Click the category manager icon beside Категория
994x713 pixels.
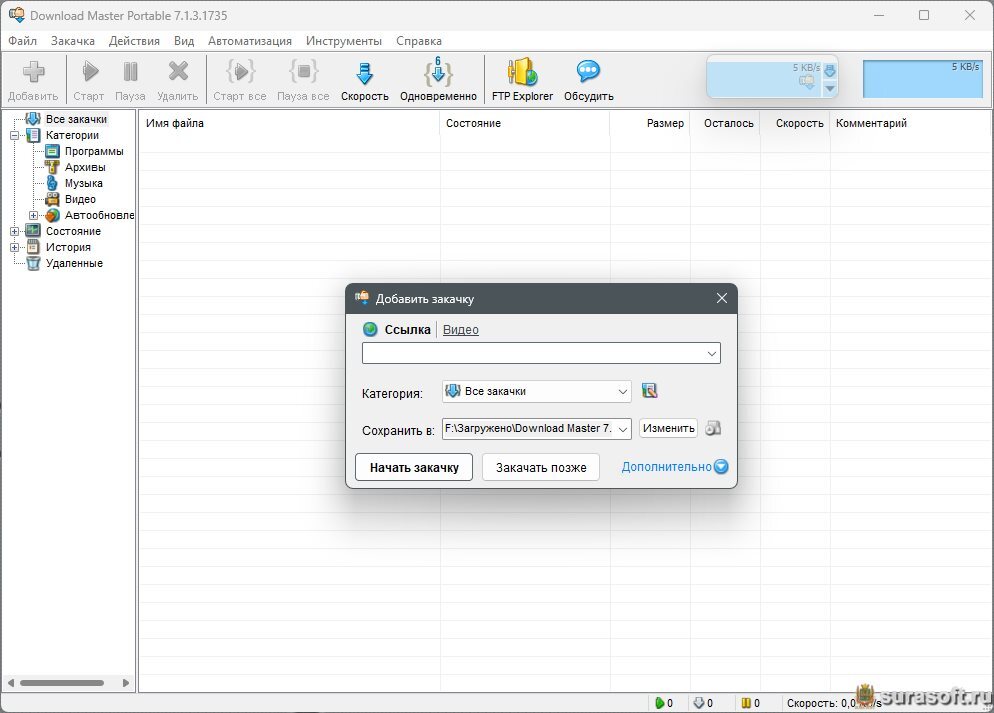[x=650, y=391]
